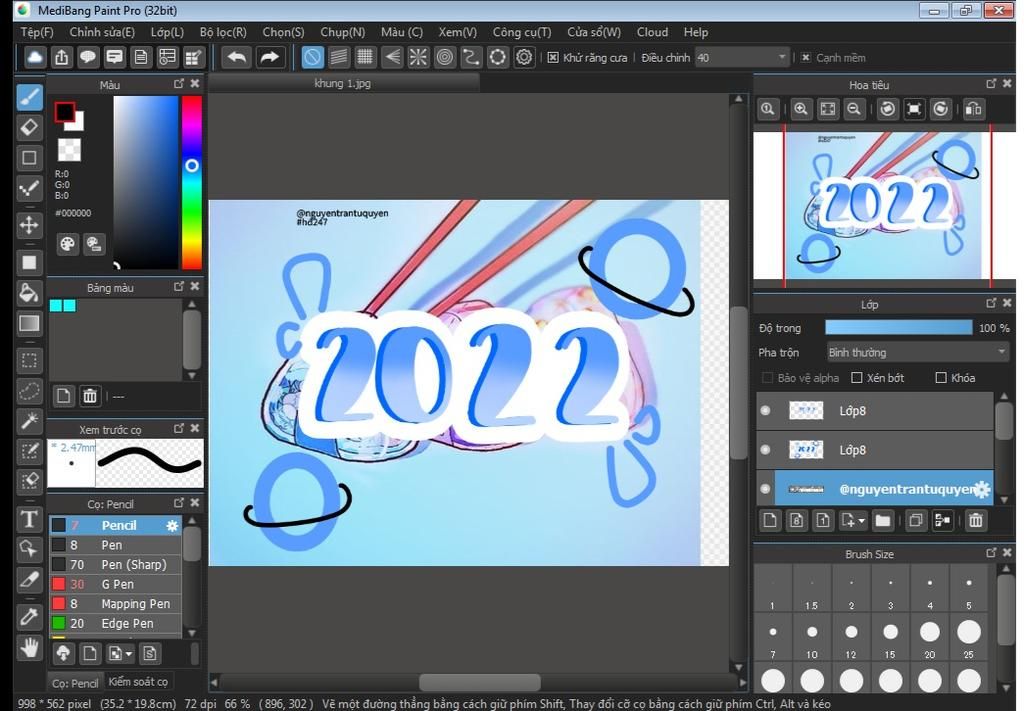Select the Magic Wand tool
Viewport: 1024px width, 711px height.
tap(29, 421)
